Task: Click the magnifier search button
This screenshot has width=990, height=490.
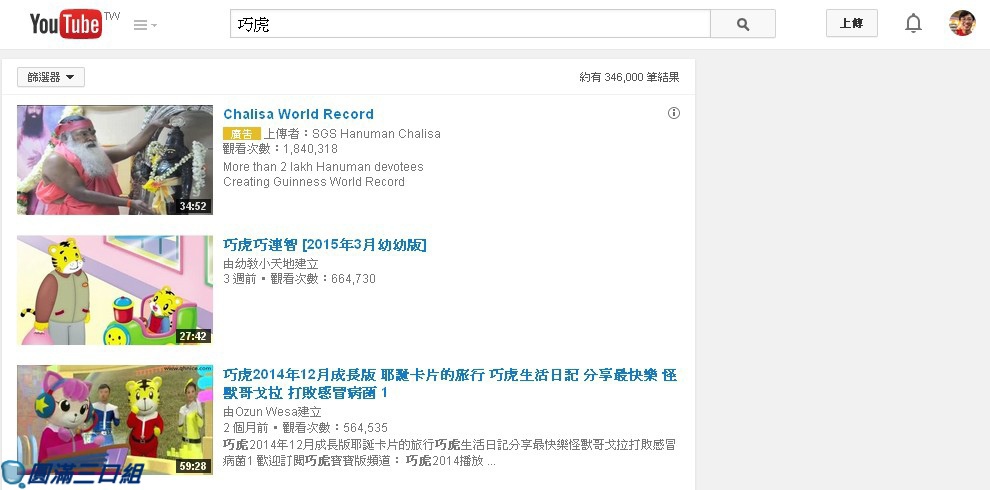Action: [743, 24]
